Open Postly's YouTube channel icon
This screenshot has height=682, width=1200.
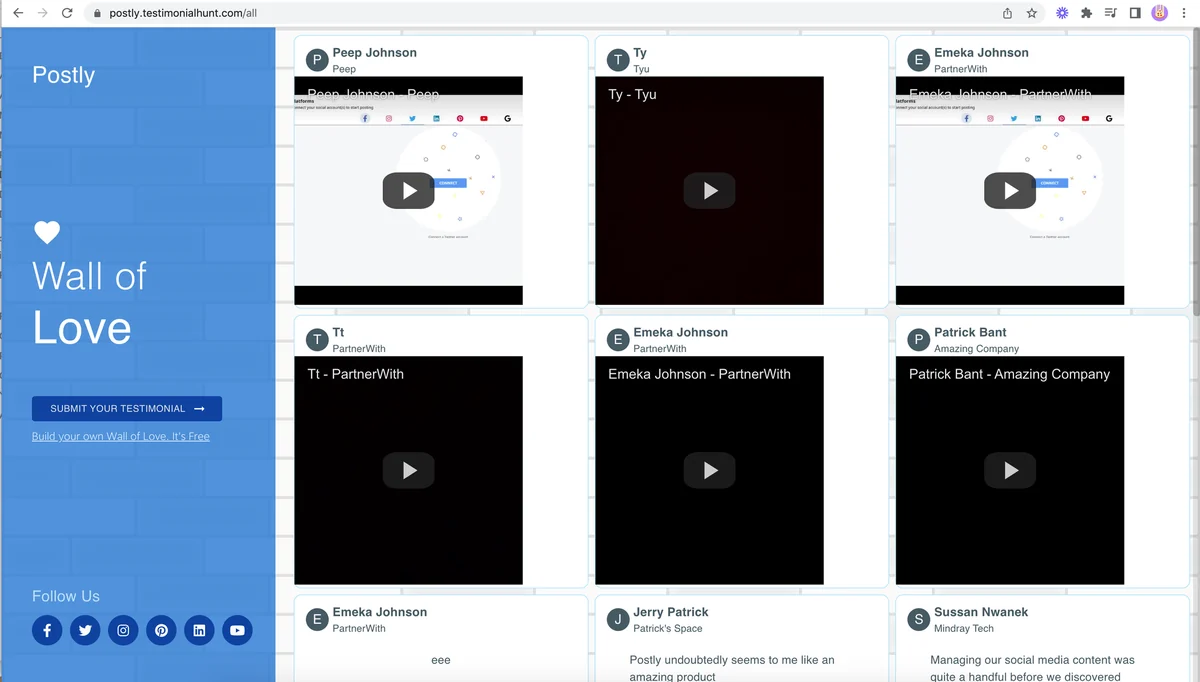point(237,630)
